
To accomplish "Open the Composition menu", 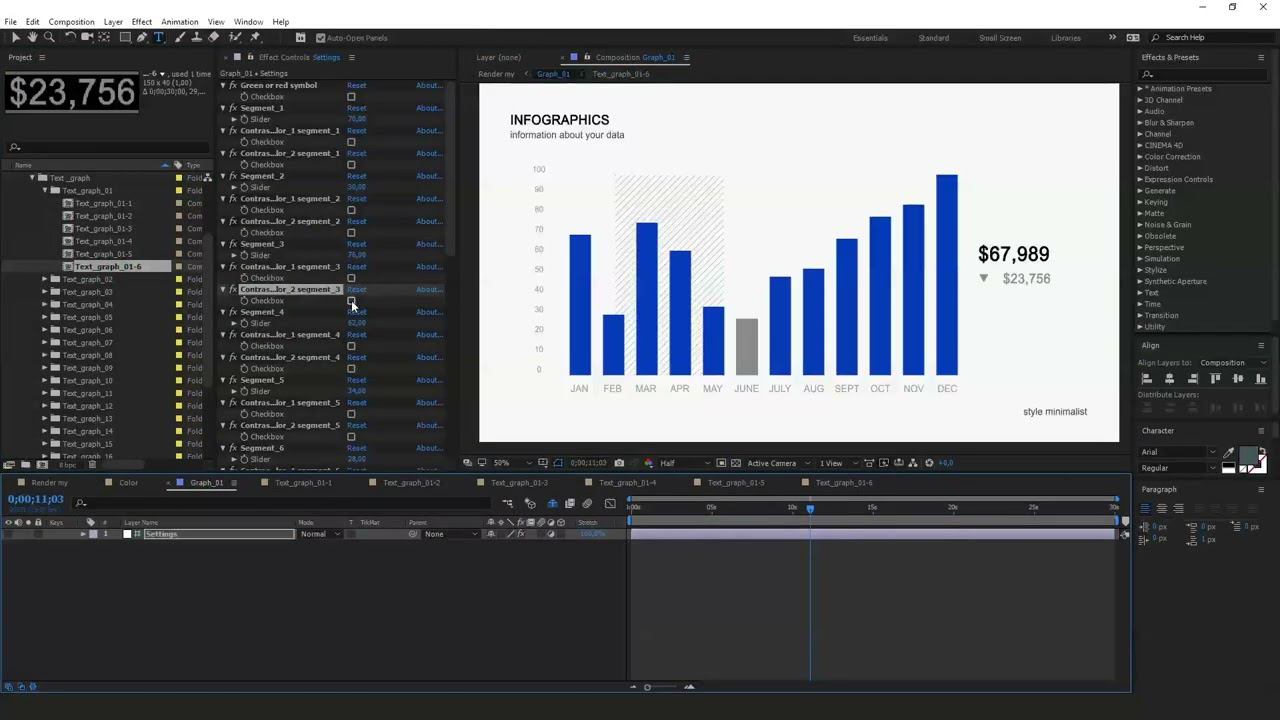I will point(71,22).
